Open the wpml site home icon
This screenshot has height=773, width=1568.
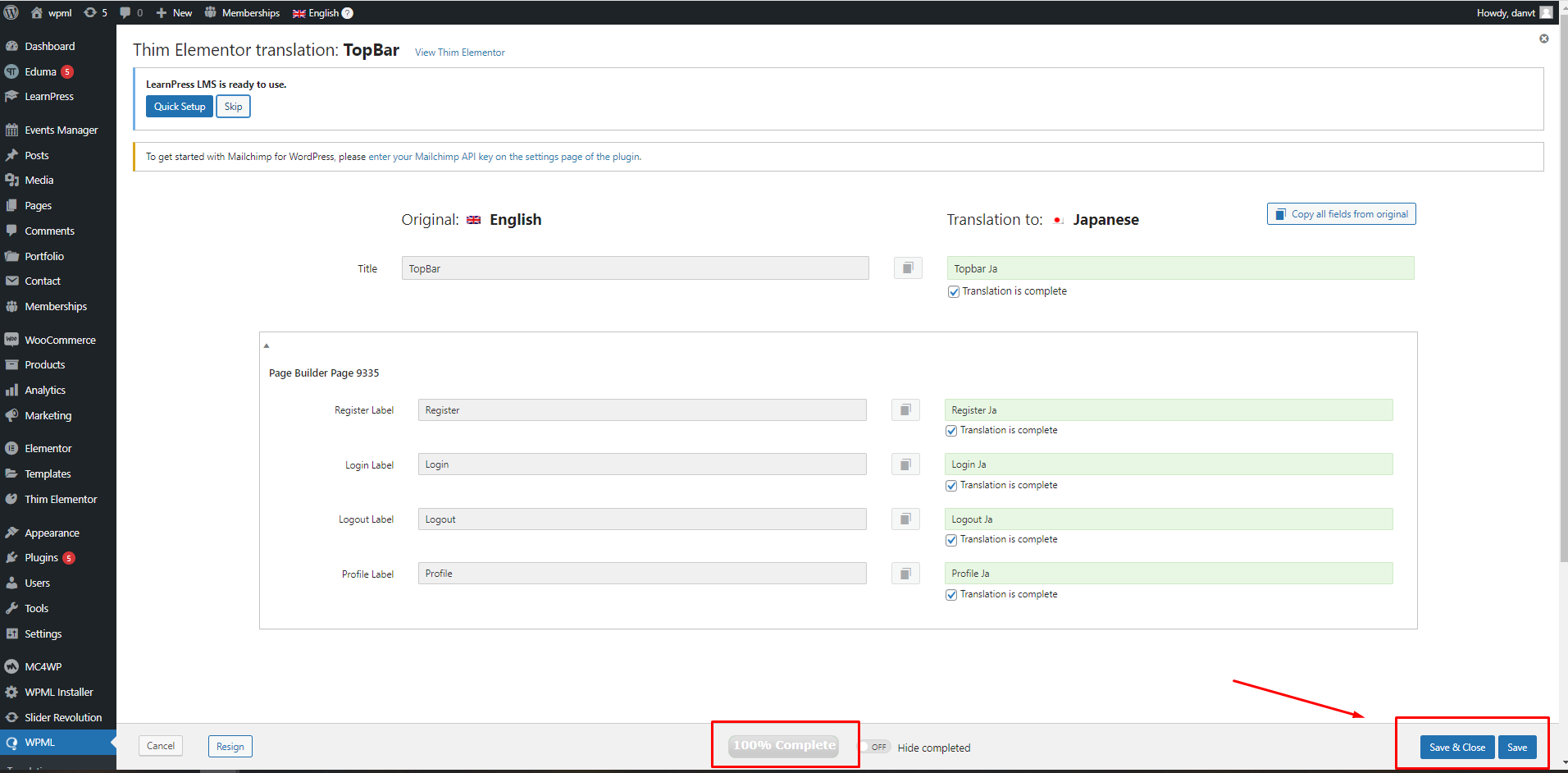coord(36,12)
